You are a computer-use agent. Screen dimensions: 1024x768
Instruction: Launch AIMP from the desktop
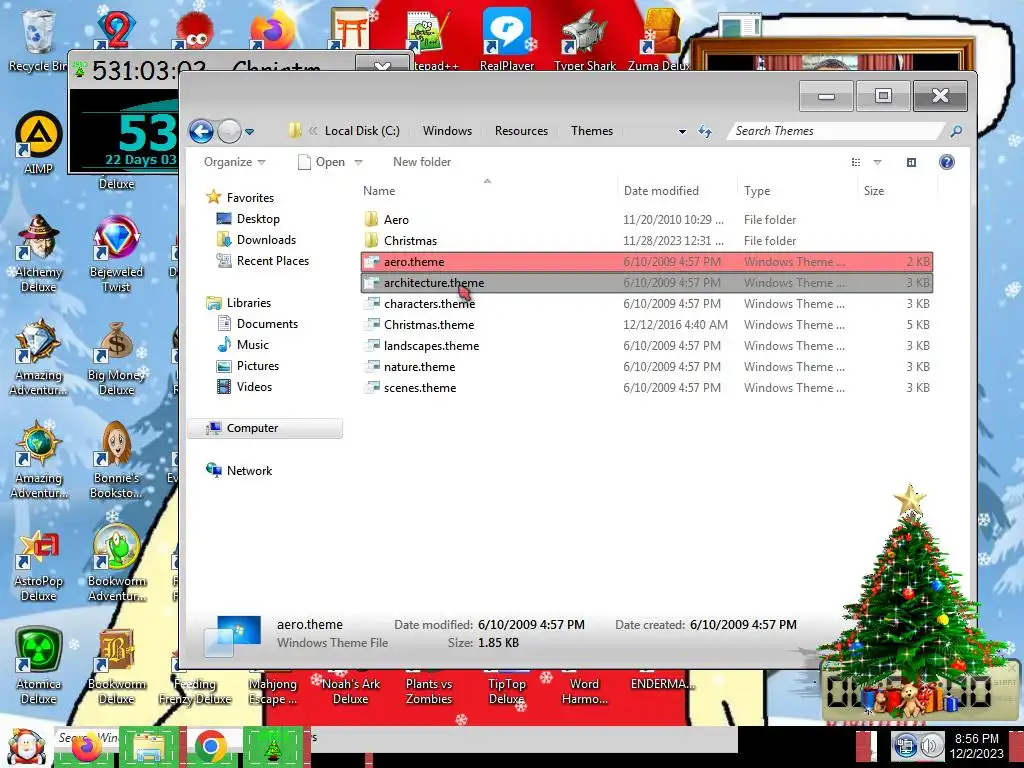point(38,142)
